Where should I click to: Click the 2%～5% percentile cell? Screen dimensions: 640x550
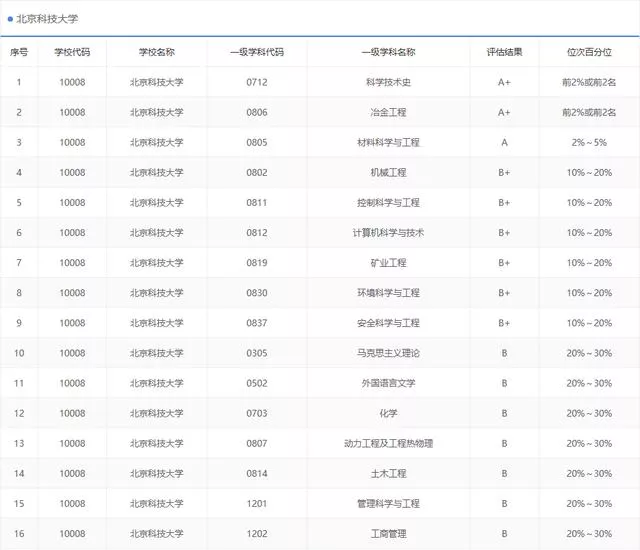(x=589, y=142)
